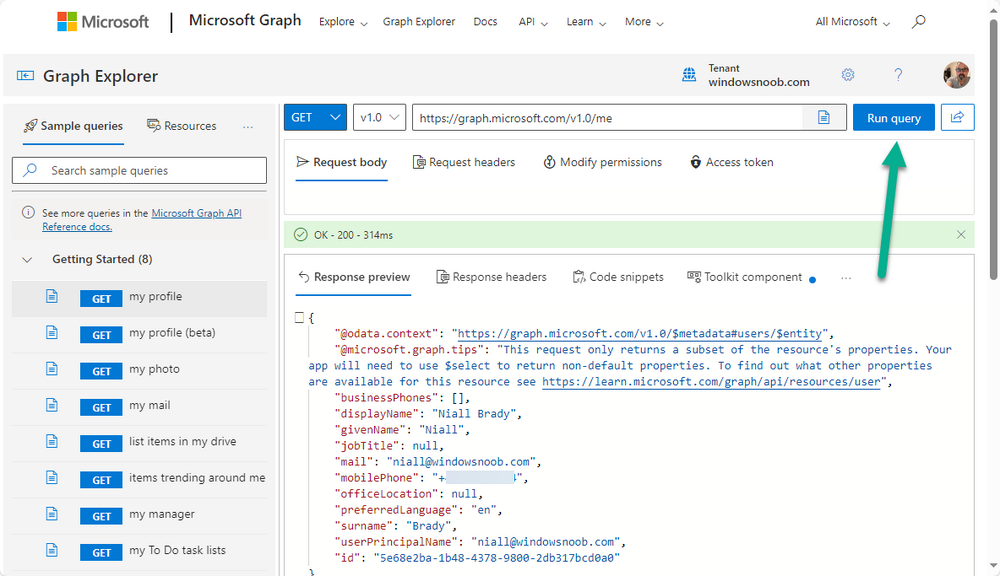
Task: Switch to the Resources tab
Action: click(182, 126)
